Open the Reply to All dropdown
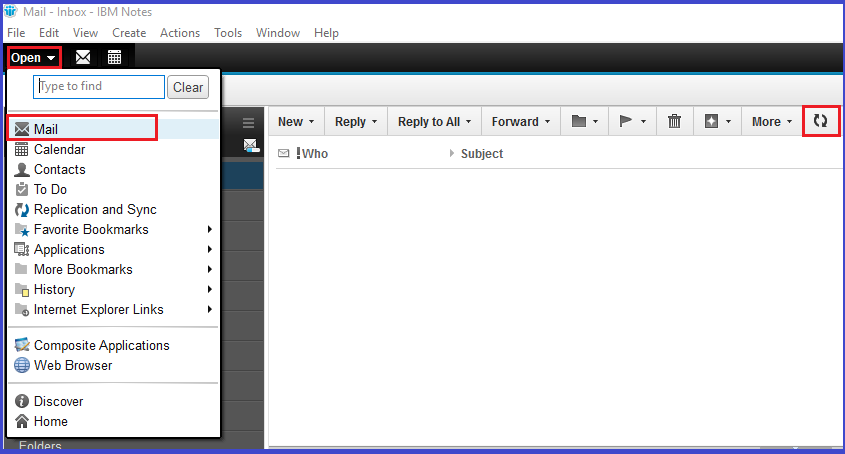Viewport: 845px width, 454px height. [434, 121]
